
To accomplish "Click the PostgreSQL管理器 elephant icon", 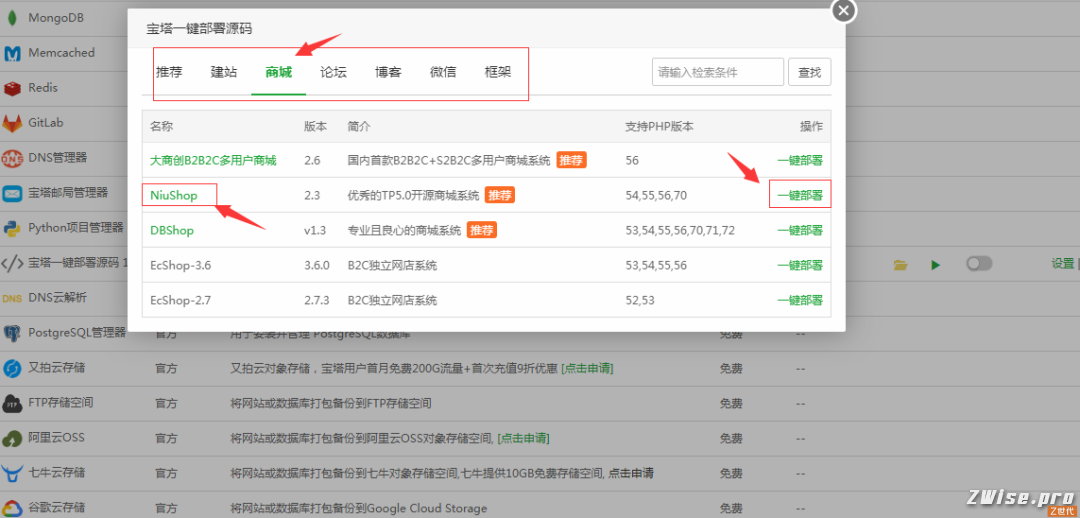I will tap(12, 334).
